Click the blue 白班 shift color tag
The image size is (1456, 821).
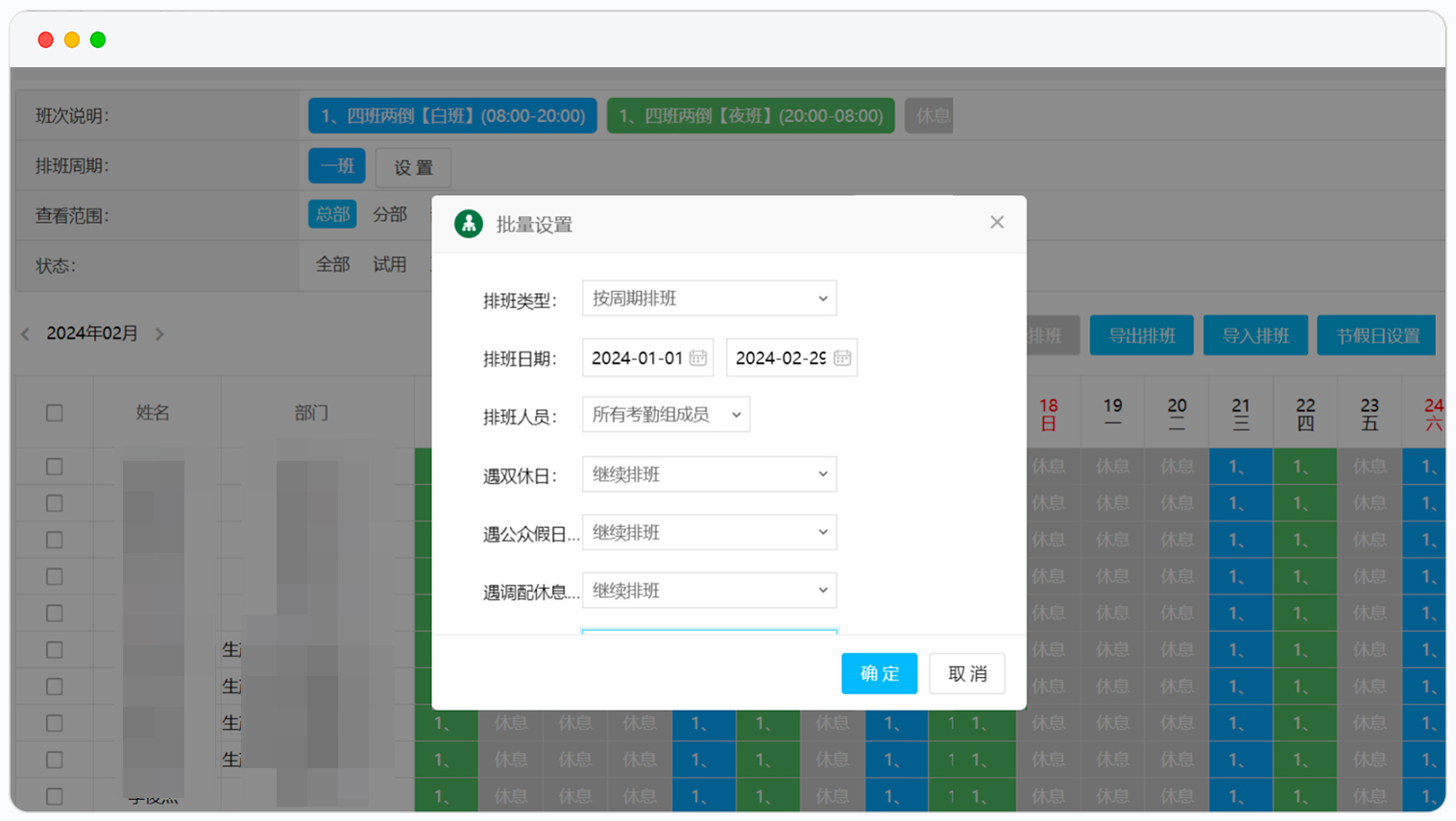click(452, 116)
